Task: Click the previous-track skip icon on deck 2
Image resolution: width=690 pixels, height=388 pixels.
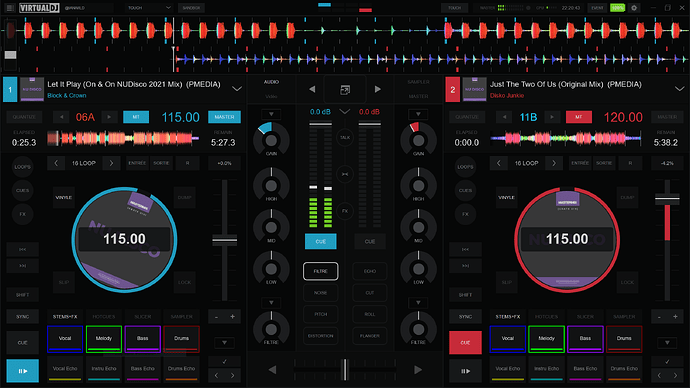Action: 465,249
